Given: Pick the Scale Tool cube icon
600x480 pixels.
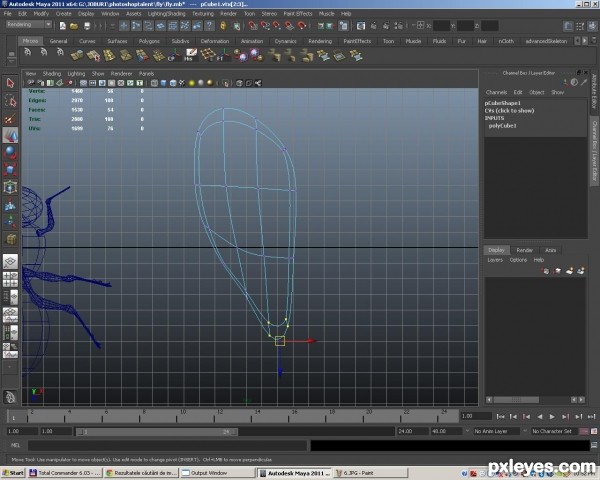Looking at the screenshot, I should click(x=10, y=169).
